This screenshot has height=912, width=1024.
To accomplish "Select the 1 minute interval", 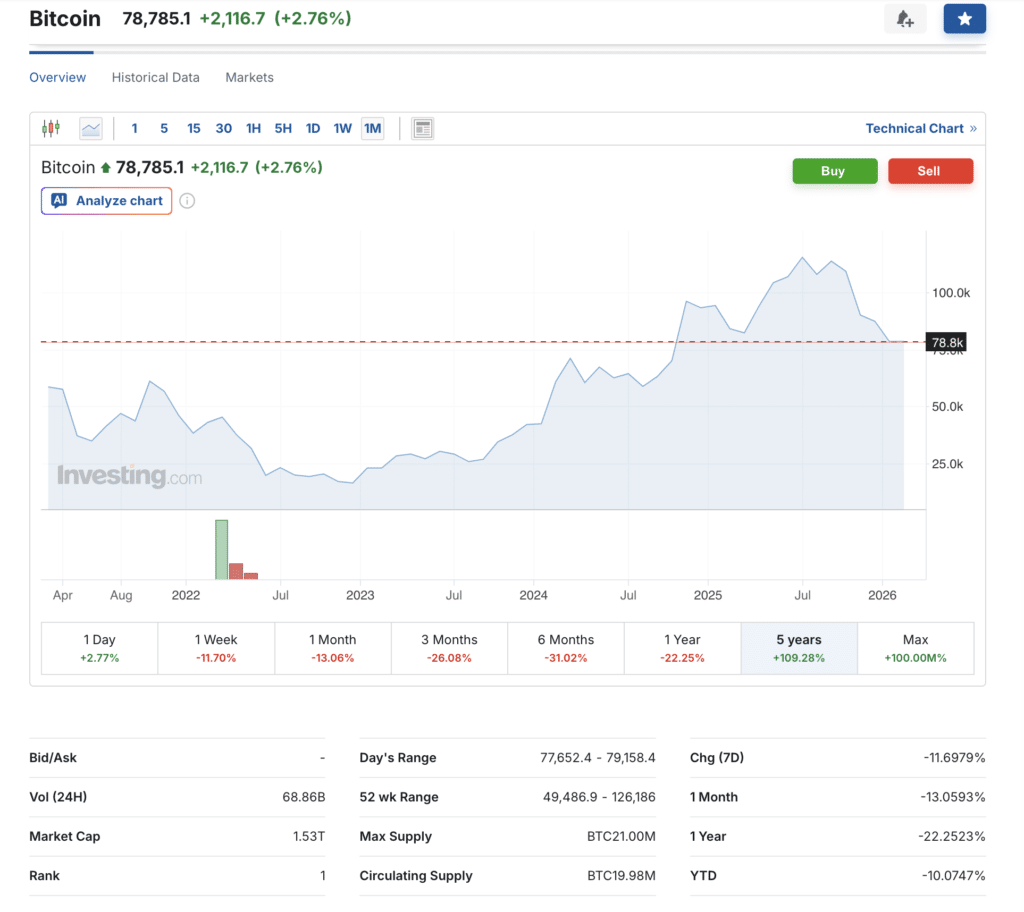I will pos(135,128).
